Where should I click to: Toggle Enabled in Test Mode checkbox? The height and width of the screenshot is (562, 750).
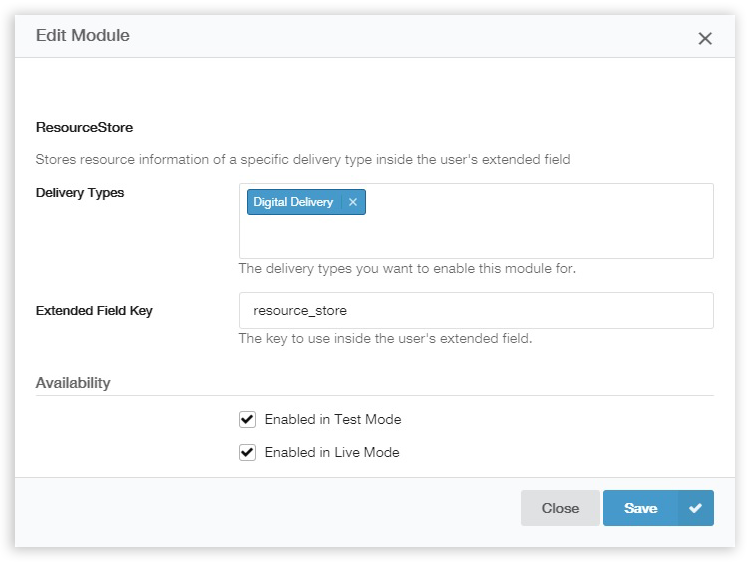(247, 419)
